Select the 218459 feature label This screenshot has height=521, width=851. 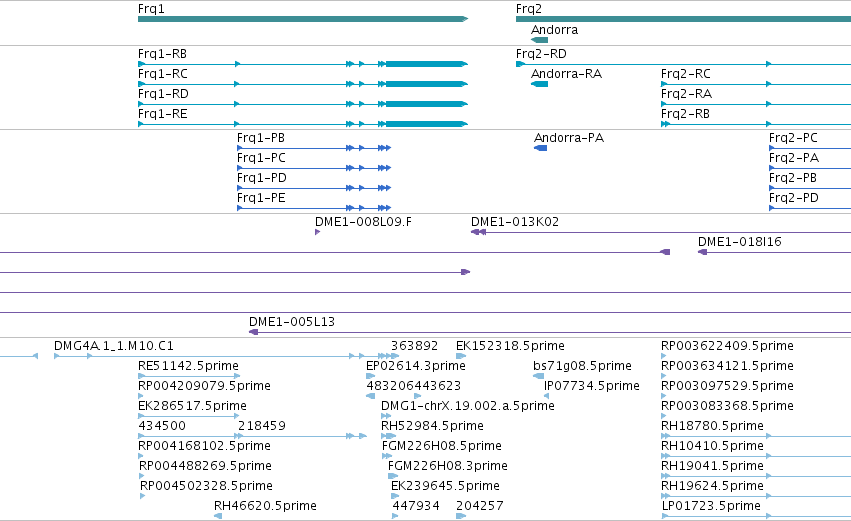[262, 426]
